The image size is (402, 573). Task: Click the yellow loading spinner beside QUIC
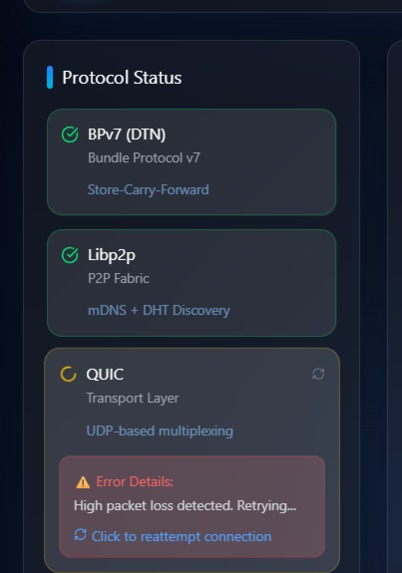(68, 374)
